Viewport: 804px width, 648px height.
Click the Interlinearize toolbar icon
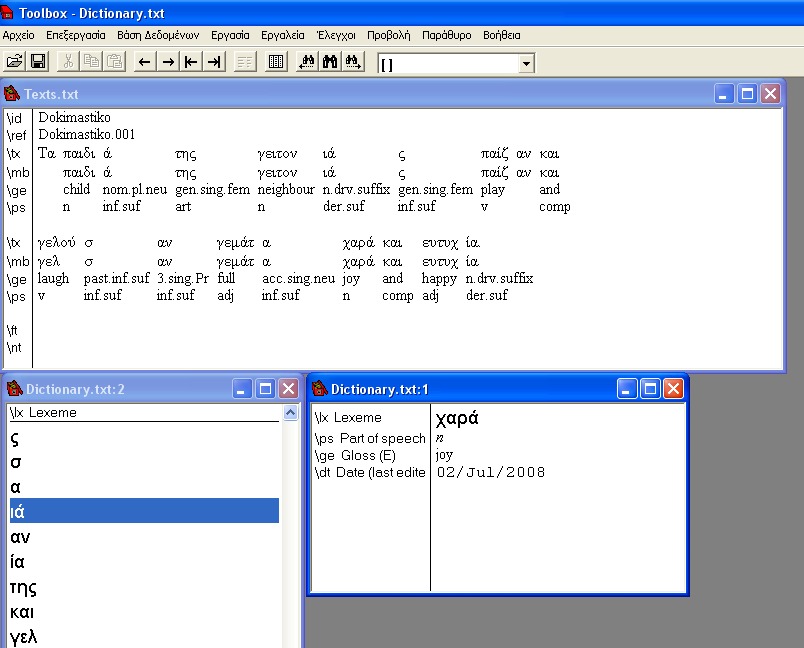(x=245, y=62)
